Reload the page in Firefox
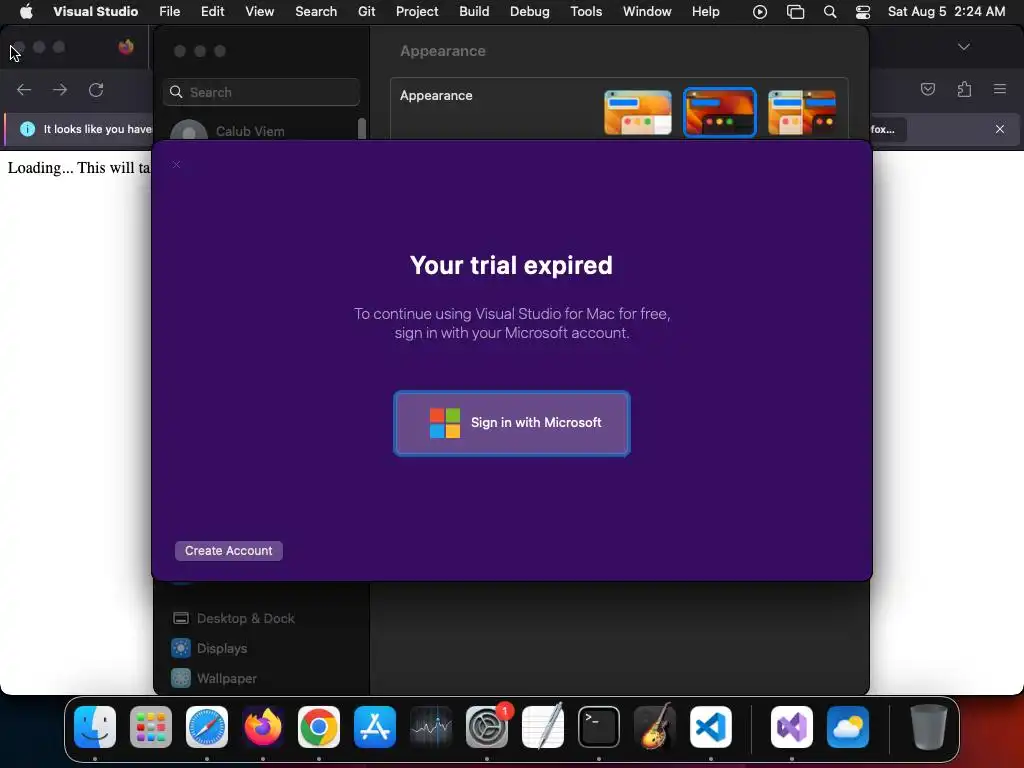This screenshot has height=768, width=1024. click(96, 89)
